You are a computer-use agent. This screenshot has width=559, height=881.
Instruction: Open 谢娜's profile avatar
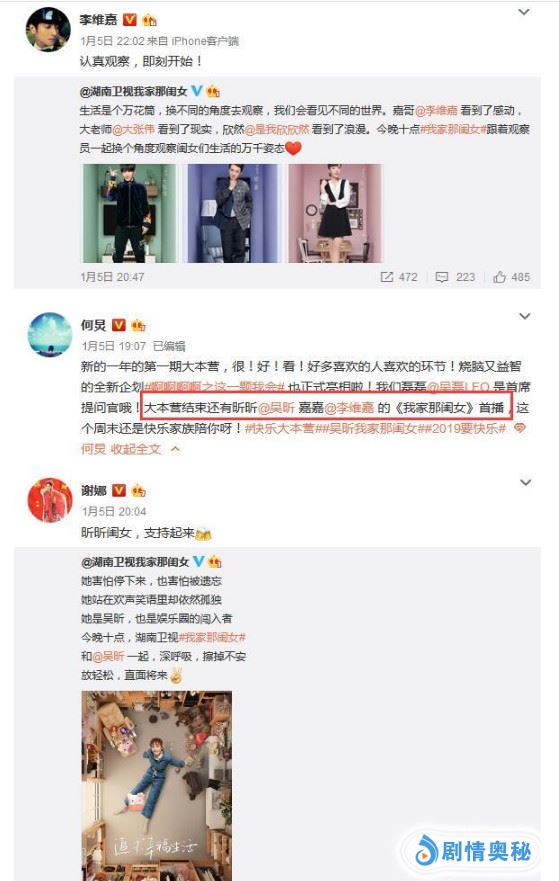click(x=50, y=500)
